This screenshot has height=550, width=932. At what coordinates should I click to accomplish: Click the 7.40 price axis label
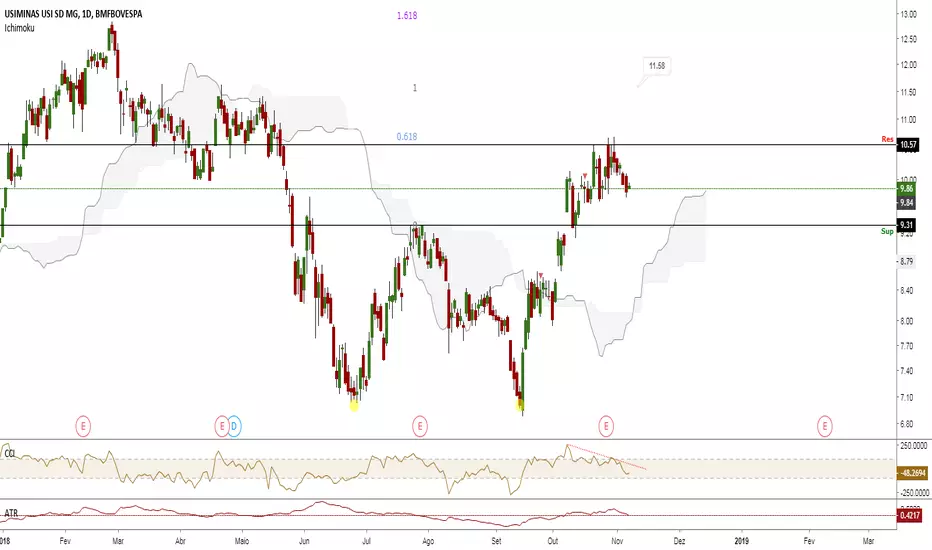click(x=906, y=371)
